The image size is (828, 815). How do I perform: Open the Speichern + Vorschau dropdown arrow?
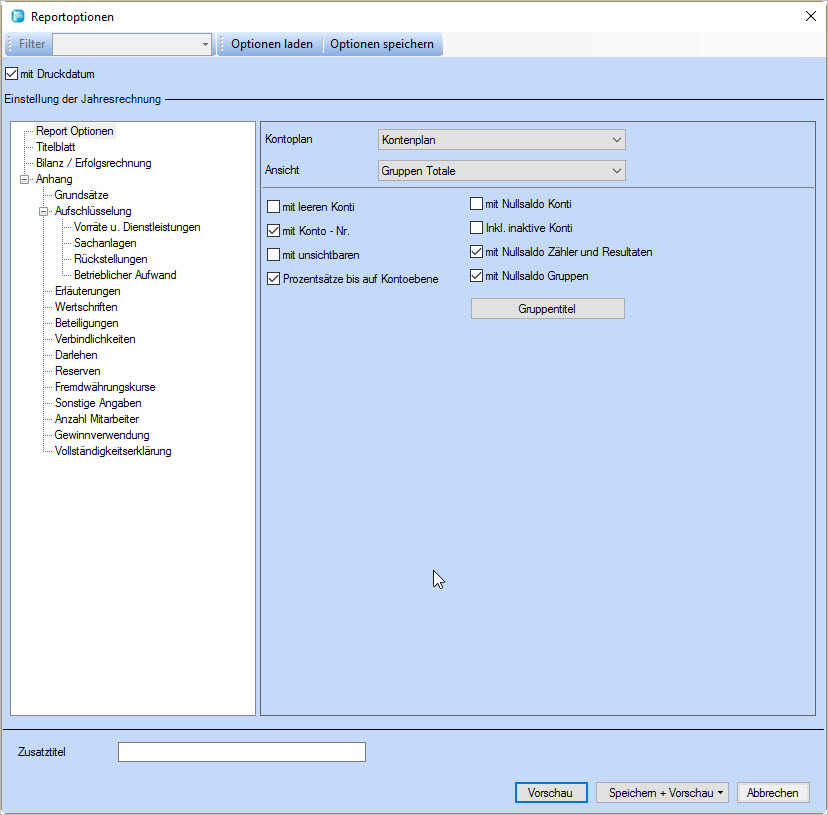click(x=721, y=793)
